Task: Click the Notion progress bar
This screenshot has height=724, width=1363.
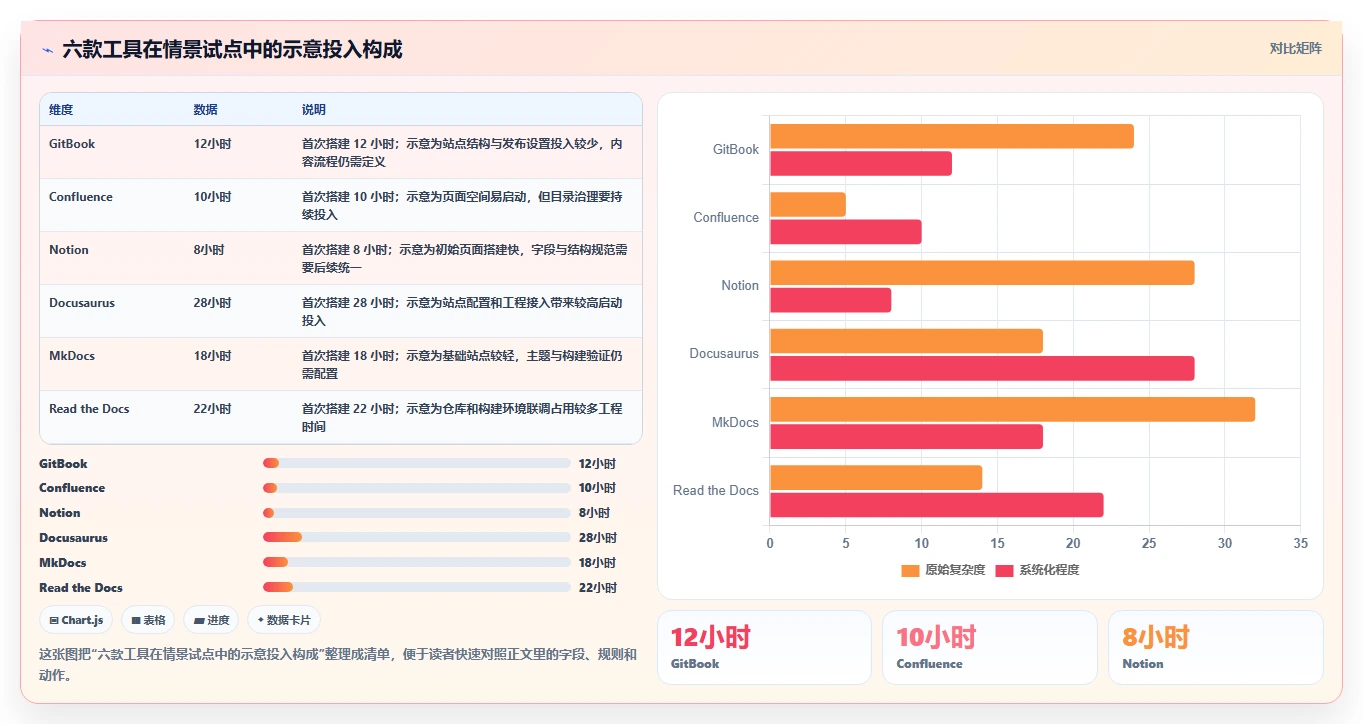Action: (x=416, y=513)
